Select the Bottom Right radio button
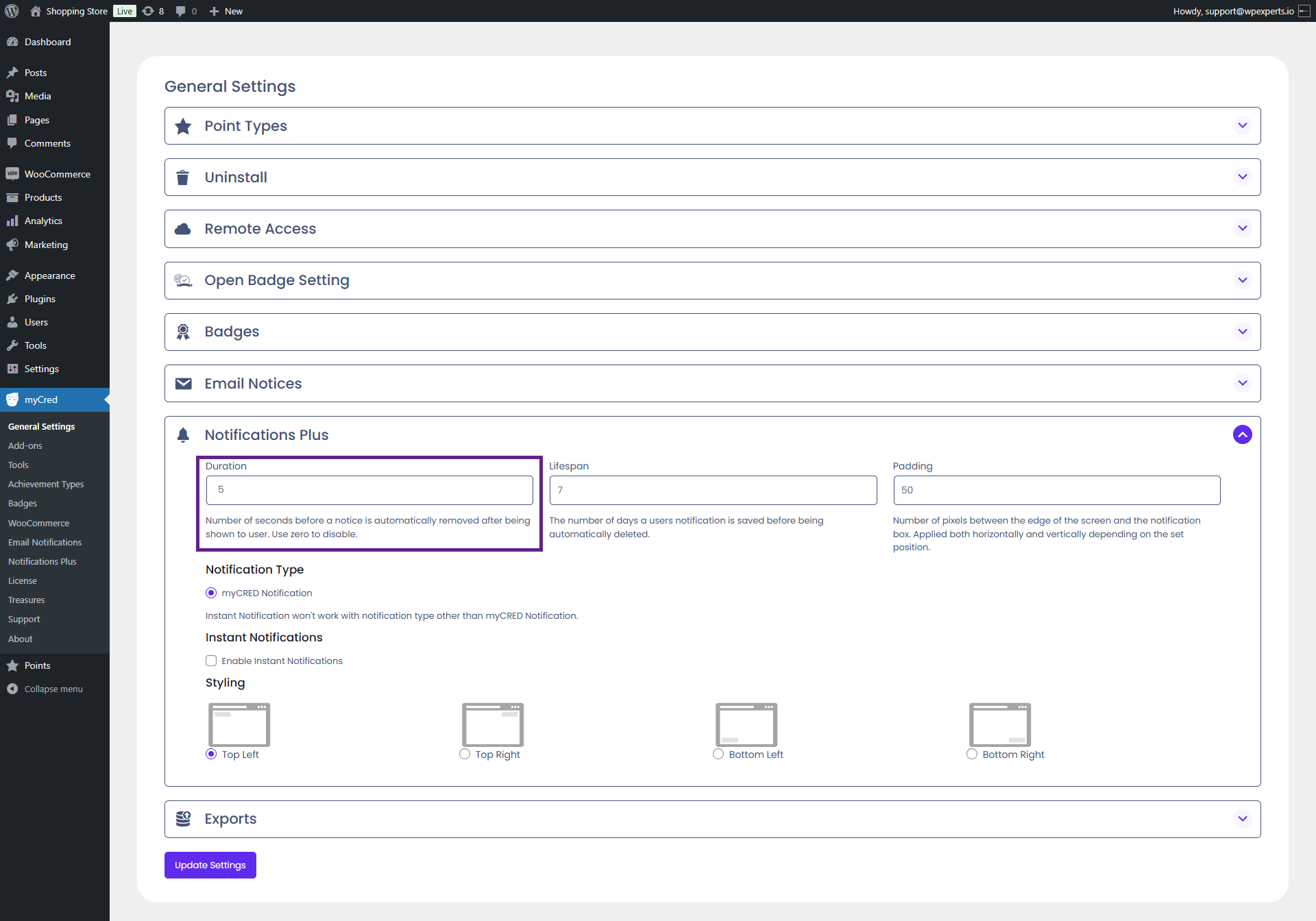 (x=972, y=754)
